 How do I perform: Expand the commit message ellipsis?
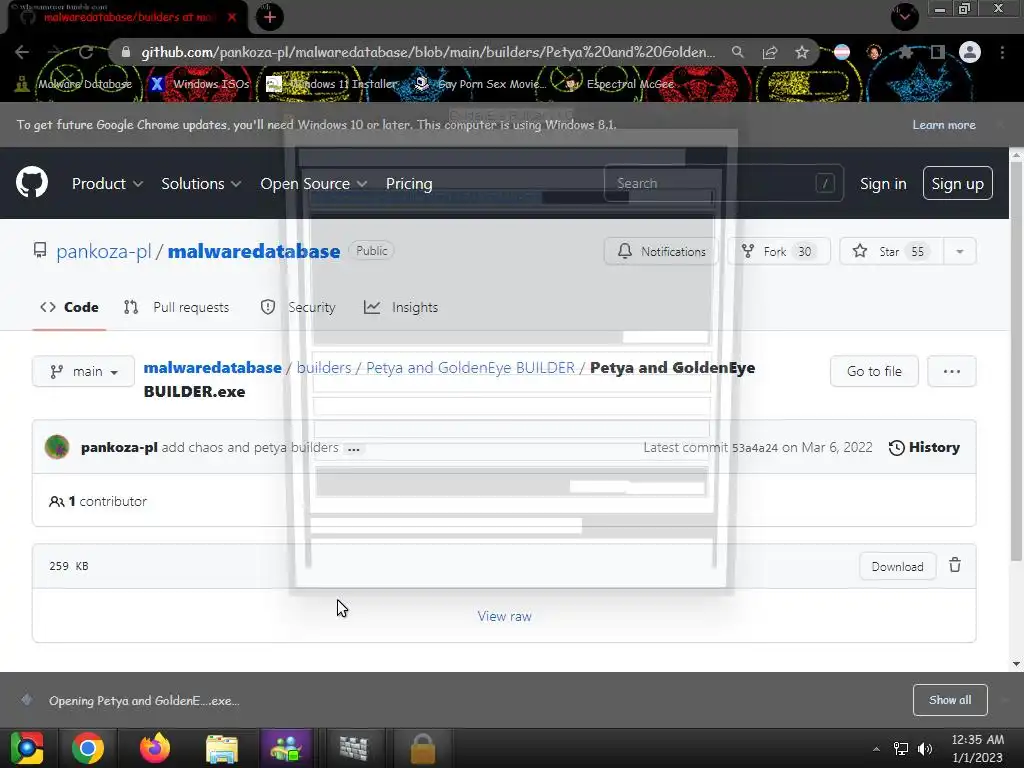(354, 449)
